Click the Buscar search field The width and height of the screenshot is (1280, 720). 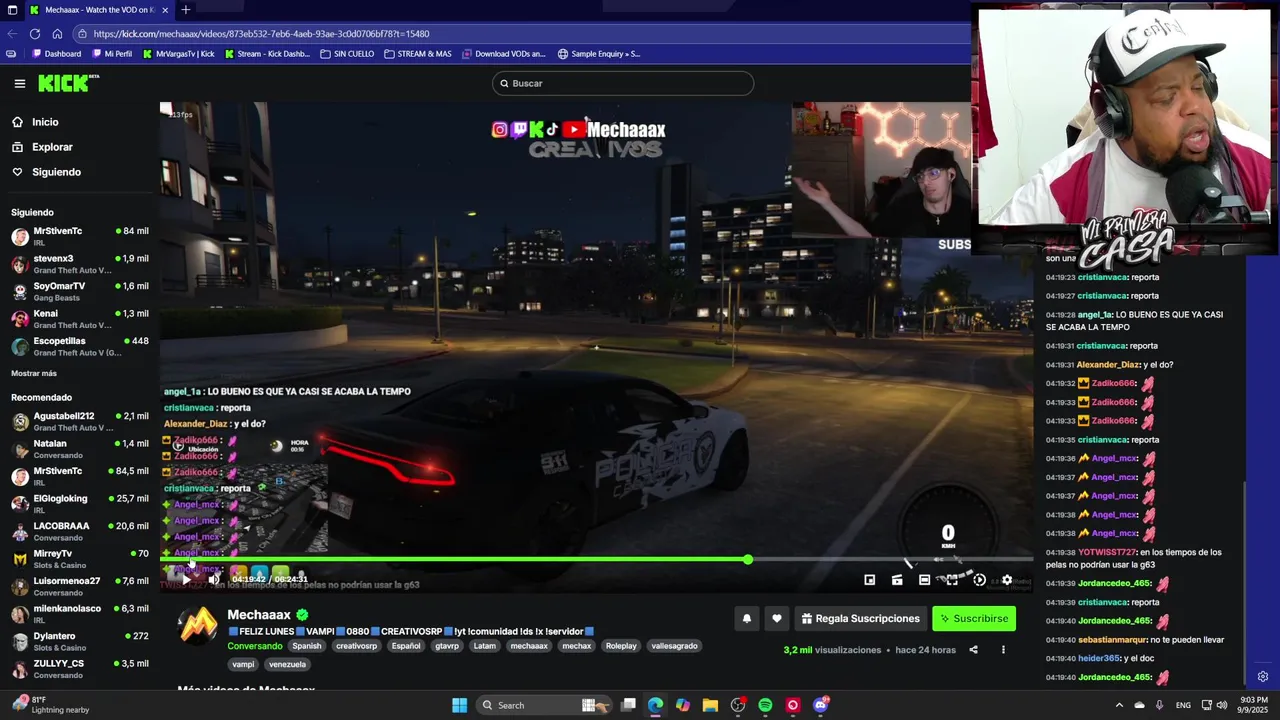(622, 83)
